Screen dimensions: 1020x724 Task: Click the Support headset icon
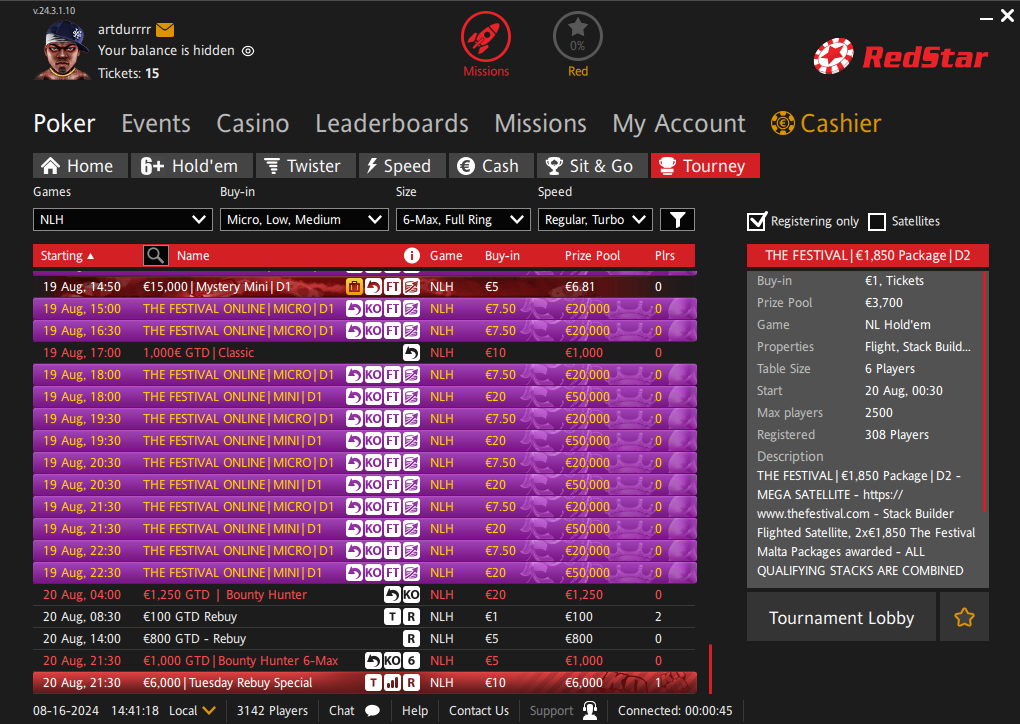point(590,710)
